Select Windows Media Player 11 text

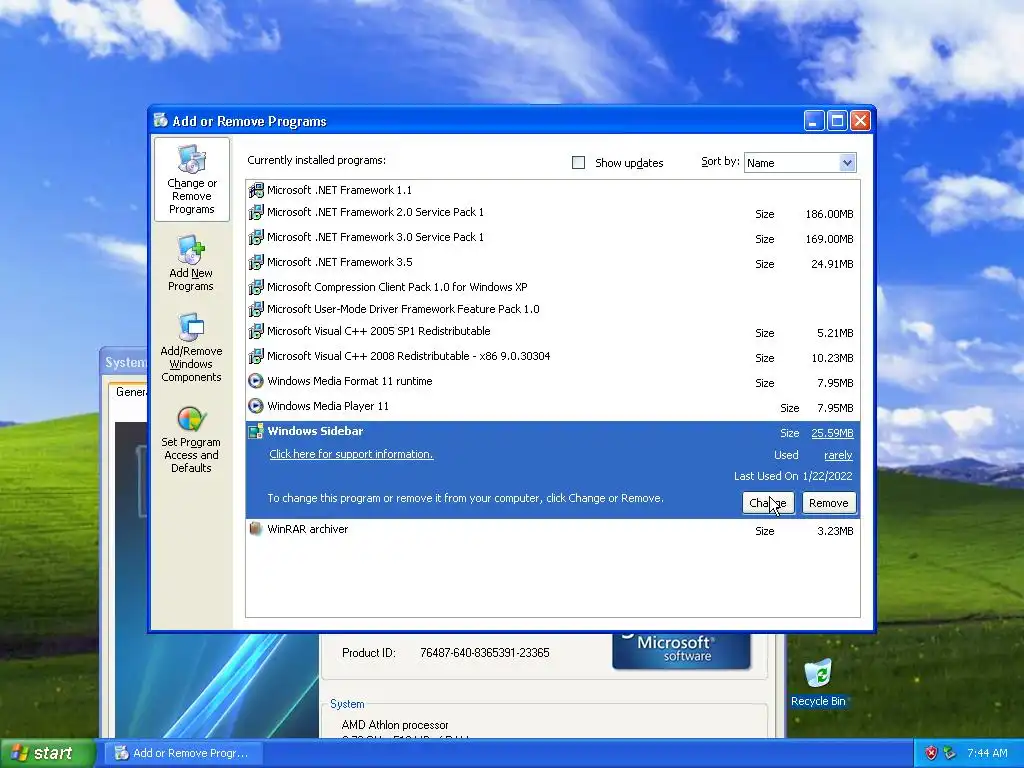click(328, 406)
